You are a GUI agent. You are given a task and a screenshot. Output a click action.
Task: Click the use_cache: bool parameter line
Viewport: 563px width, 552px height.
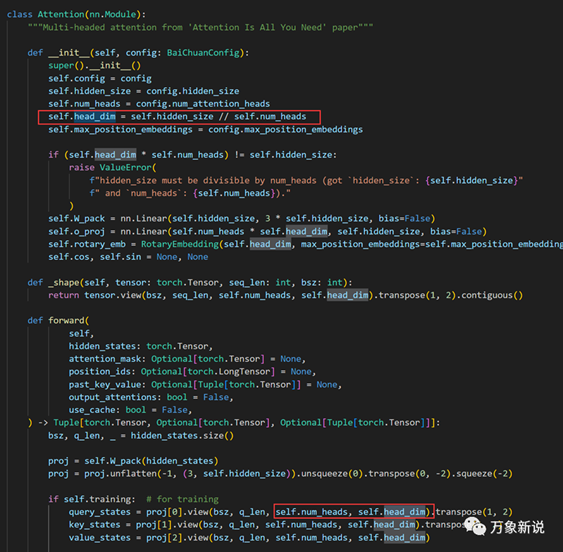tap(131, 410)
